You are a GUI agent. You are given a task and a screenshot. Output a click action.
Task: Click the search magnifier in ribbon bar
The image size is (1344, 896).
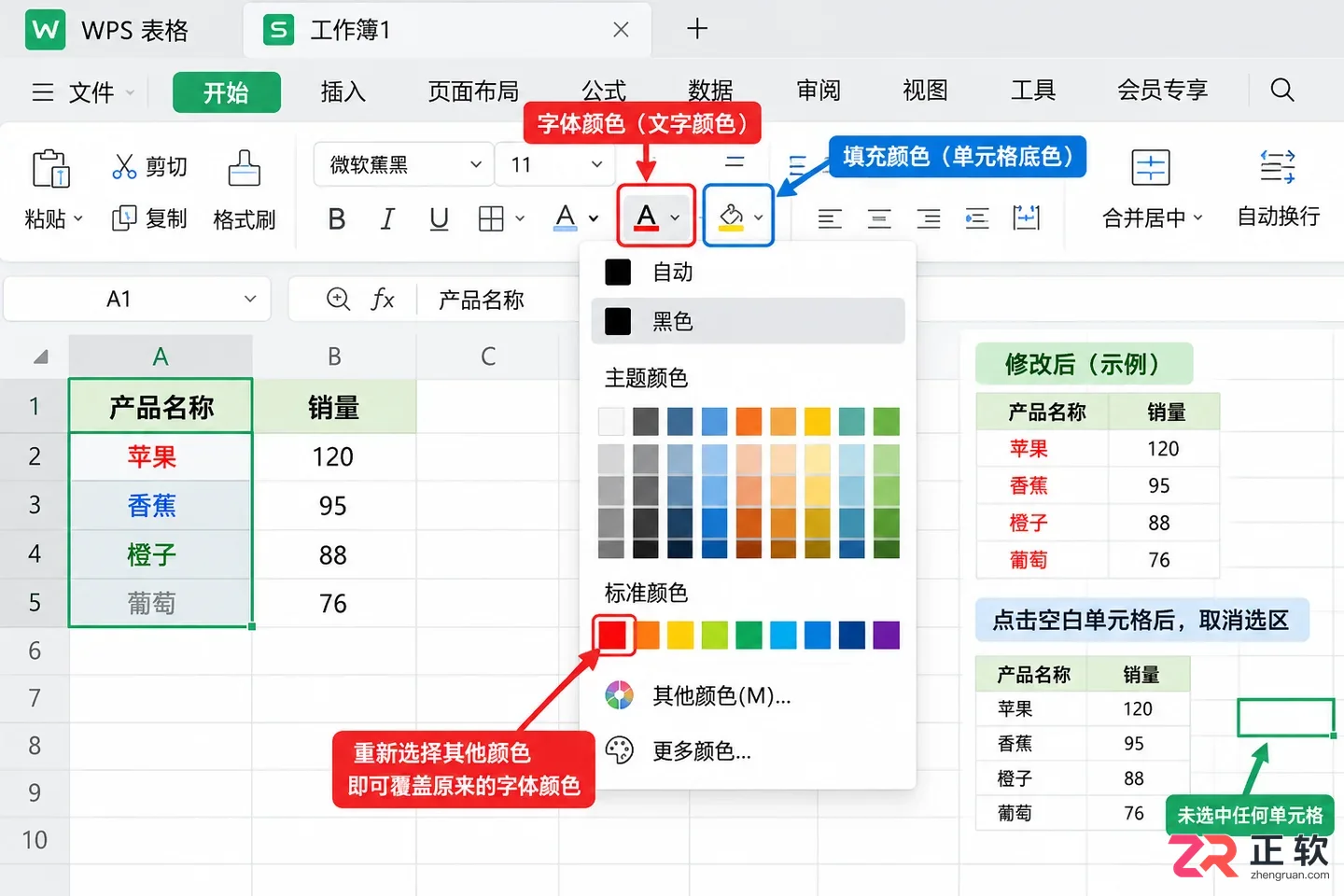point(1282,90)
